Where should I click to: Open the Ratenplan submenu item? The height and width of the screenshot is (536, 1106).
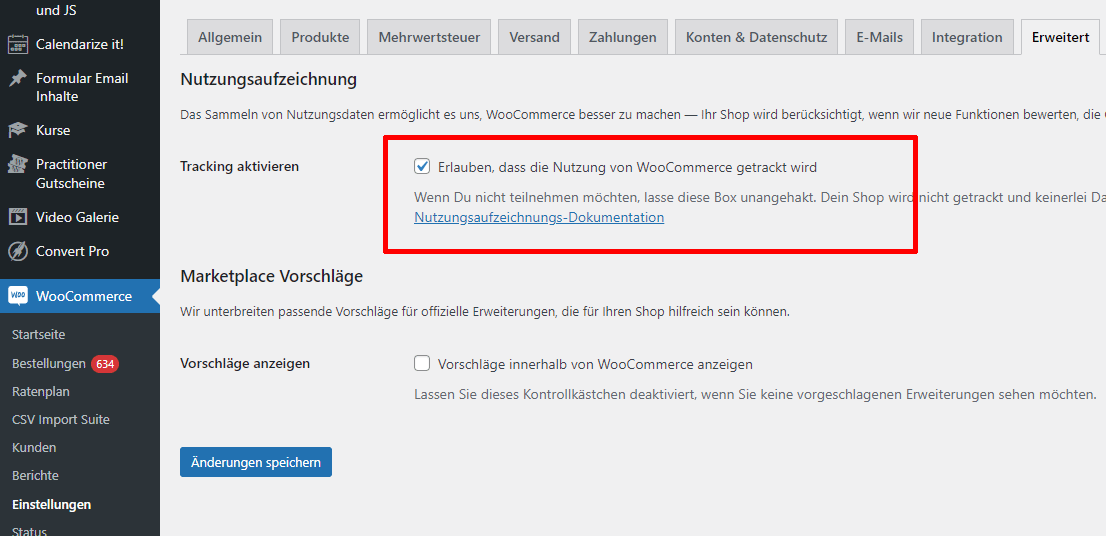pyautogui.click(x=41, y=391)
